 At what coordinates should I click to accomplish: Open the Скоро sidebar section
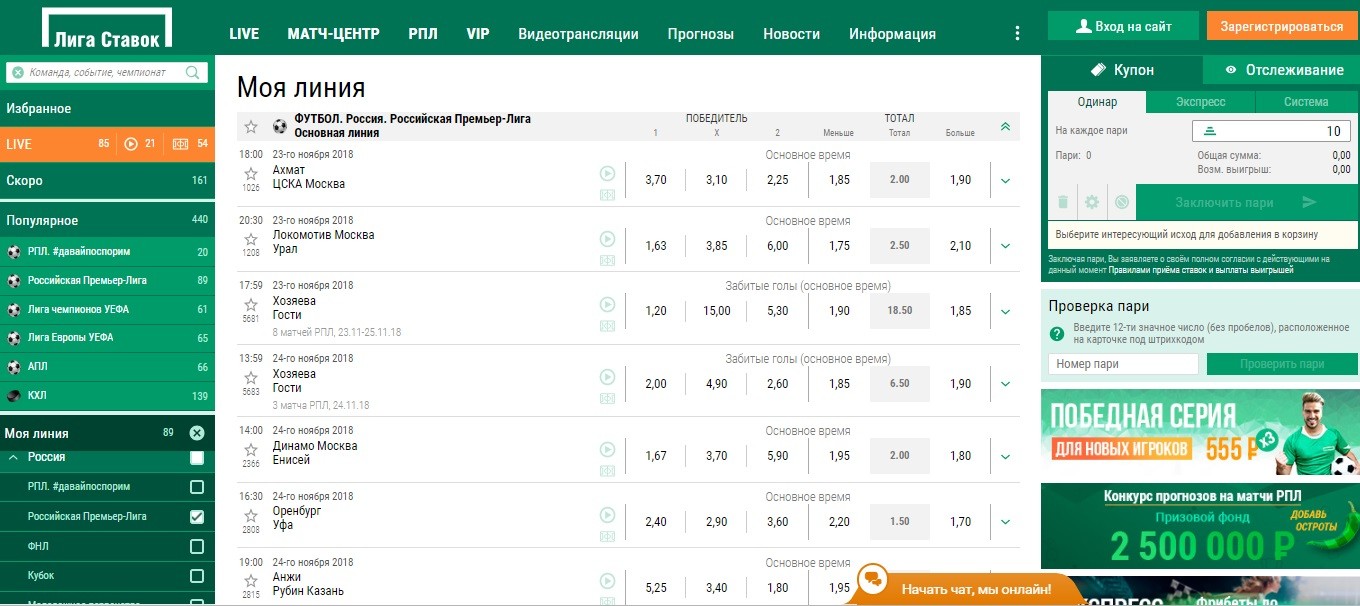[107, 181]
